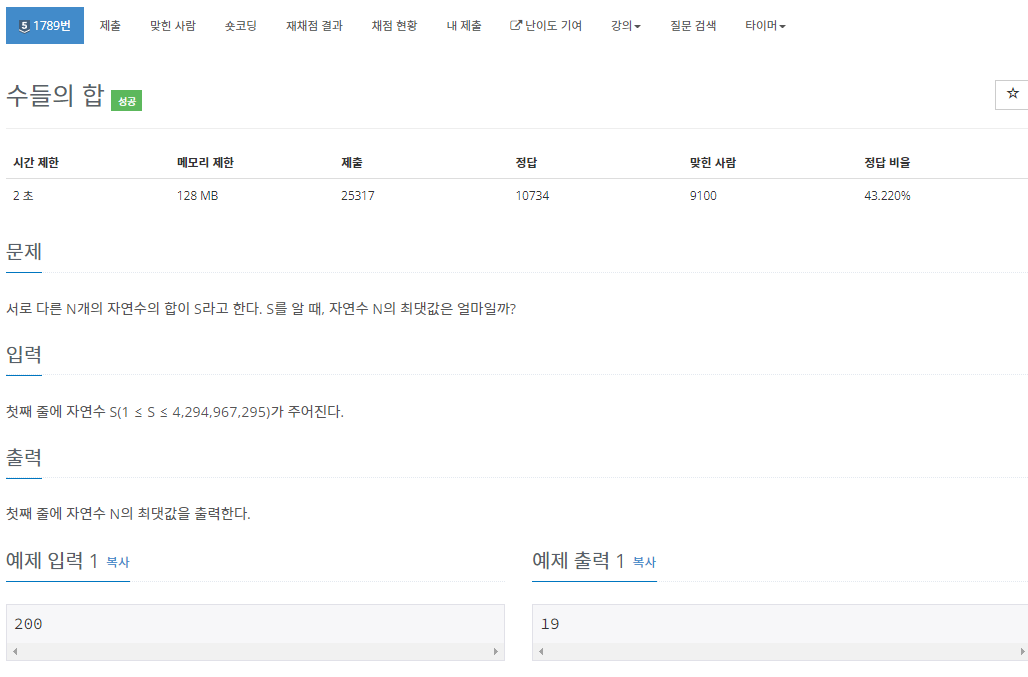Viewport: 1028px width, 677px height.
Task: Click the 예제 출력 1 heading
Action: (578, 561)
